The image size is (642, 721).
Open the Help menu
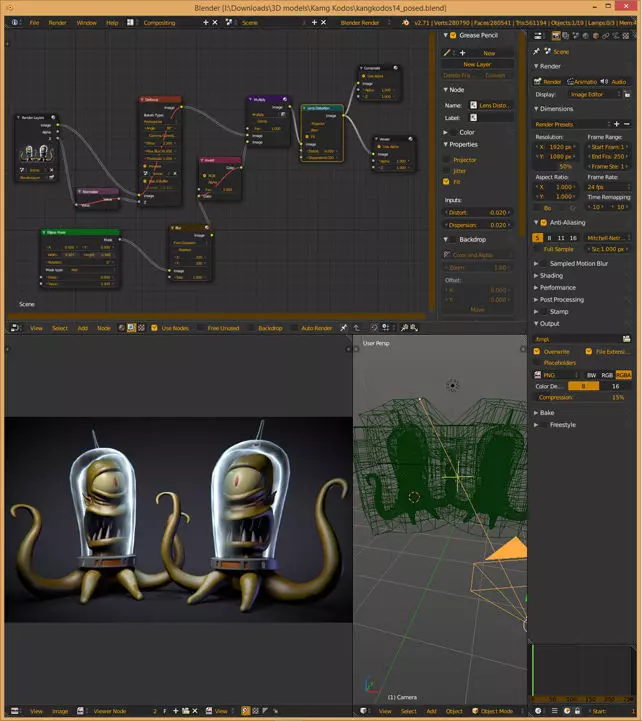112,23
